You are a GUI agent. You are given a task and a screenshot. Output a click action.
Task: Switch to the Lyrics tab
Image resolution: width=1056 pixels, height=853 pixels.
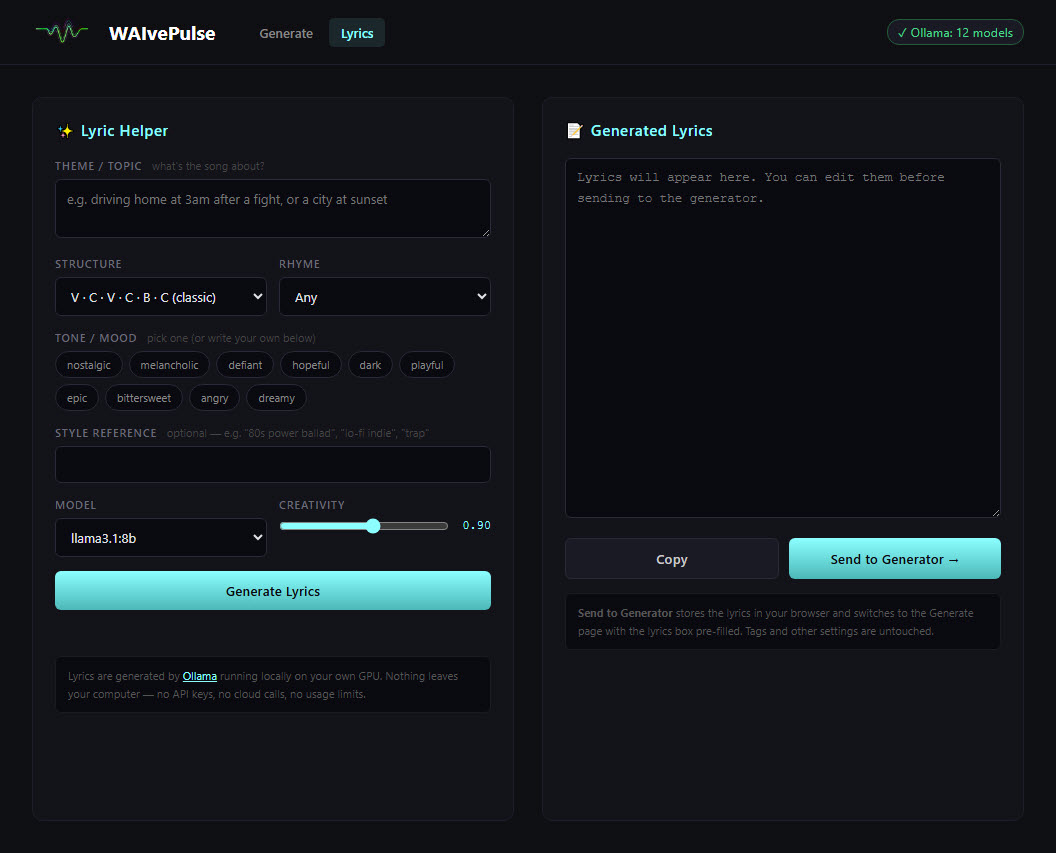357,33
